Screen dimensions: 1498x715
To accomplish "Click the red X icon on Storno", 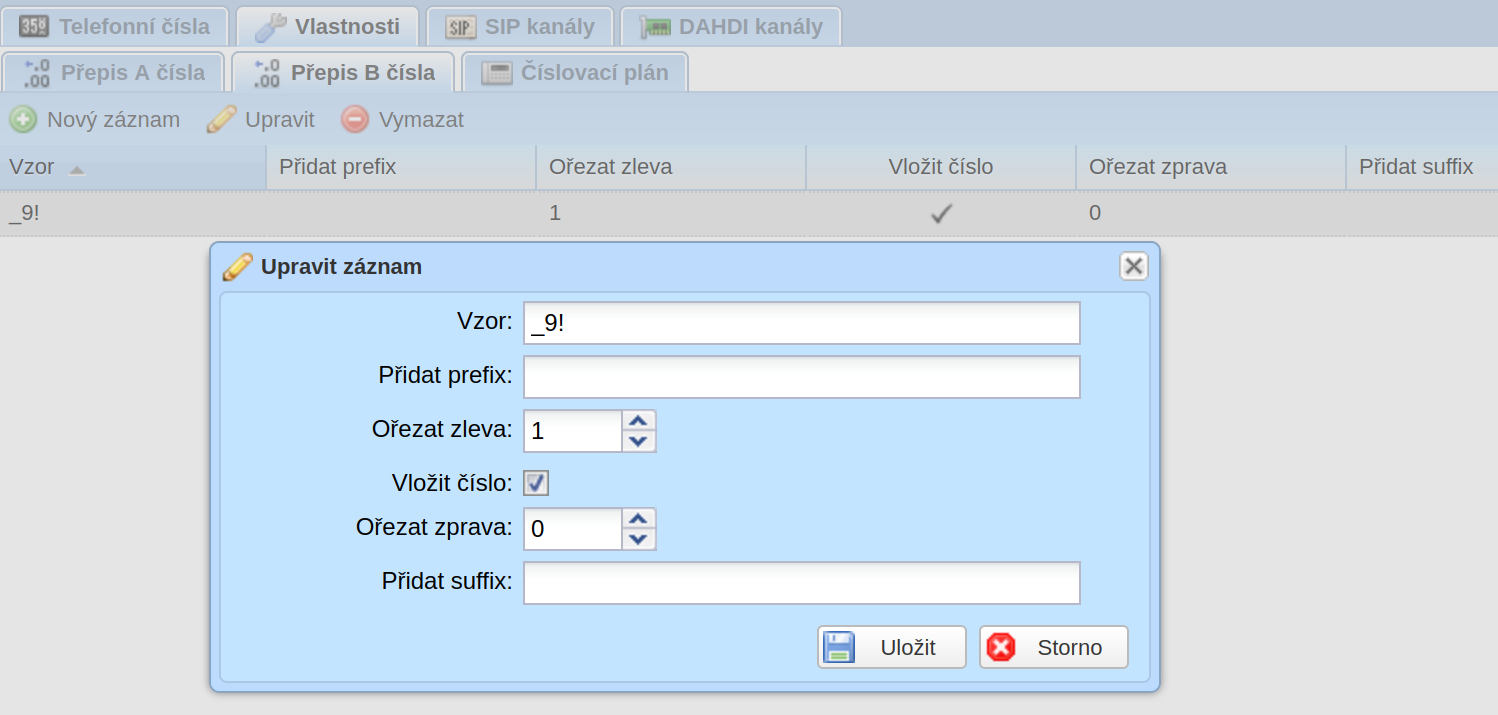I will click(x=1000, y=647).
